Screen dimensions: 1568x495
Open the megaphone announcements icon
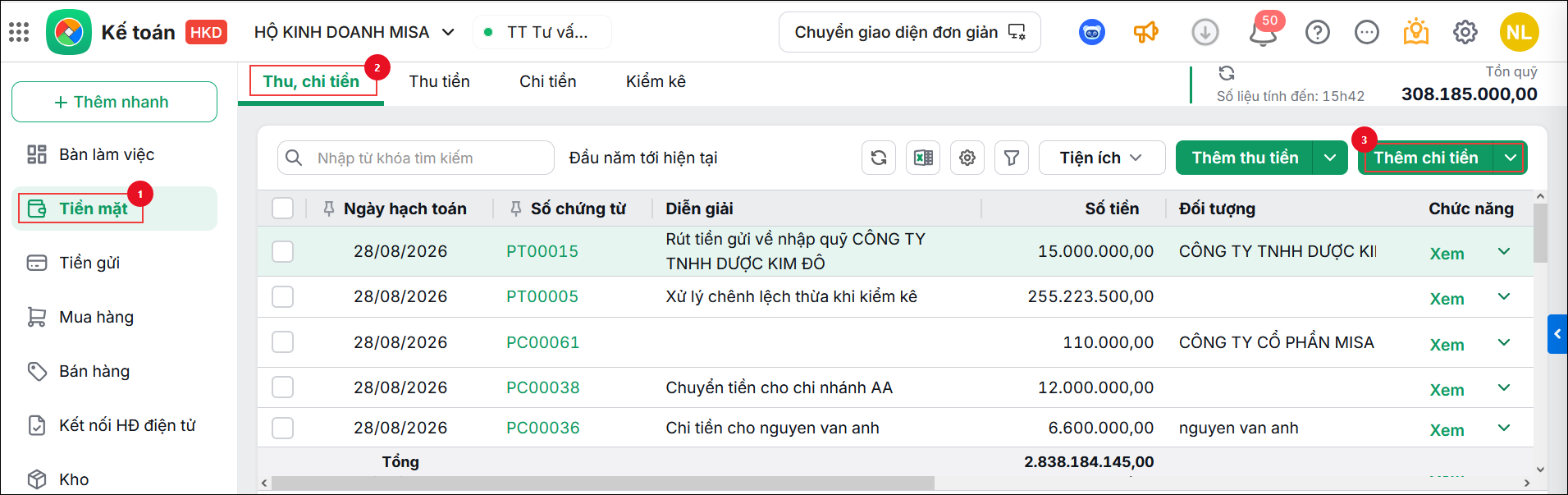[1145, 32]
